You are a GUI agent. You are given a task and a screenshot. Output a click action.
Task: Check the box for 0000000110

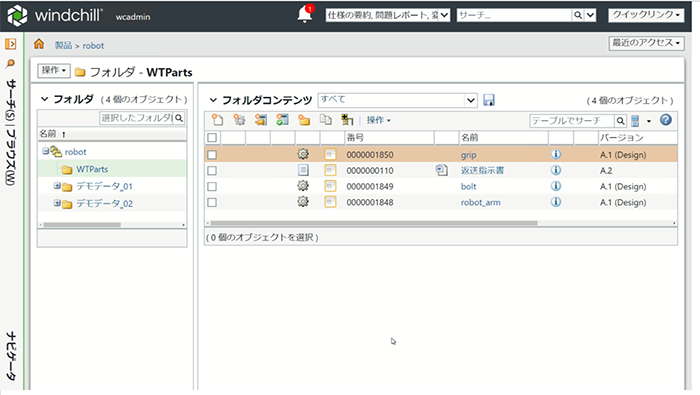coord(212,170)
